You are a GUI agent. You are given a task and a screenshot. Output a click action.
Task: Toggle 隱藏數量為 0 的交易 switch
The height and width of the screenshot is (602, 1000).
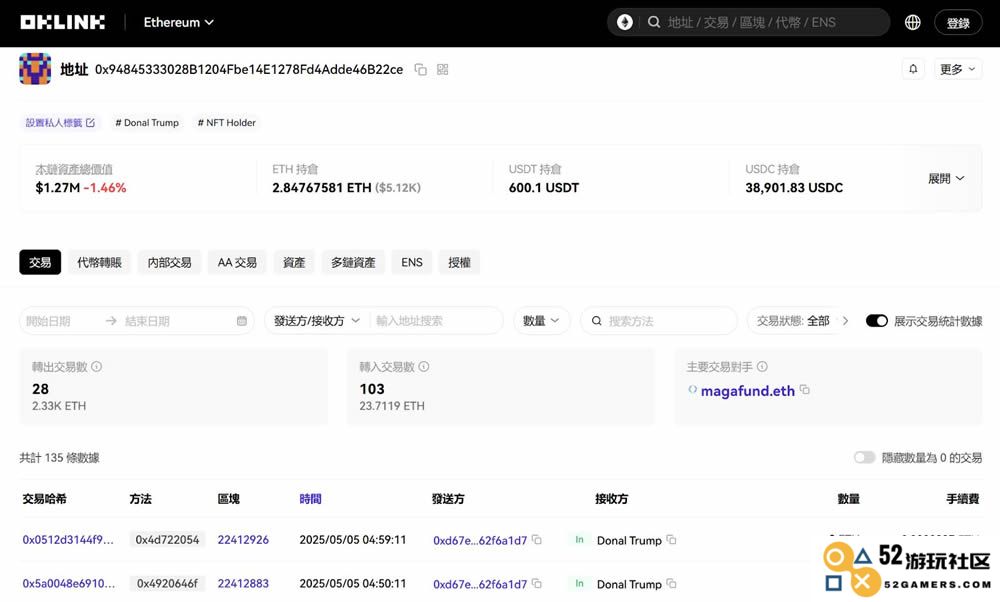865,457
